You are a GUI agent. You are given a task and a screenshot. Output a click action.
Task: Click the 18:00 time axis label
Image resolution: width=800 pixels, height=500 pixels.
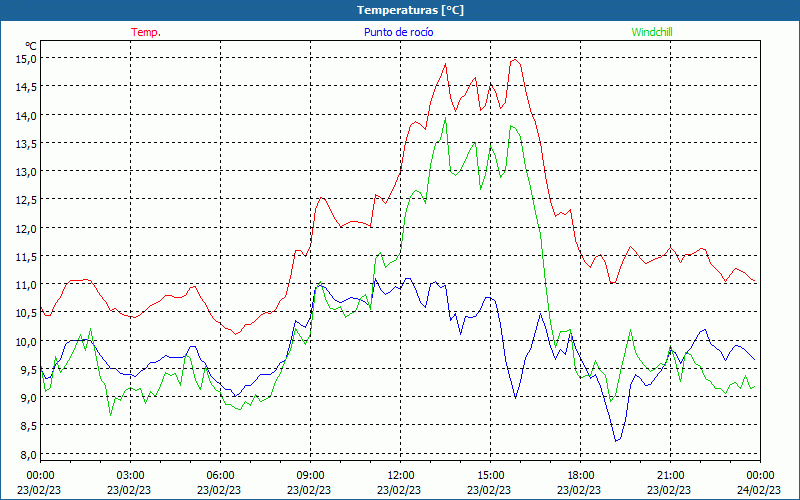point(581,476)
